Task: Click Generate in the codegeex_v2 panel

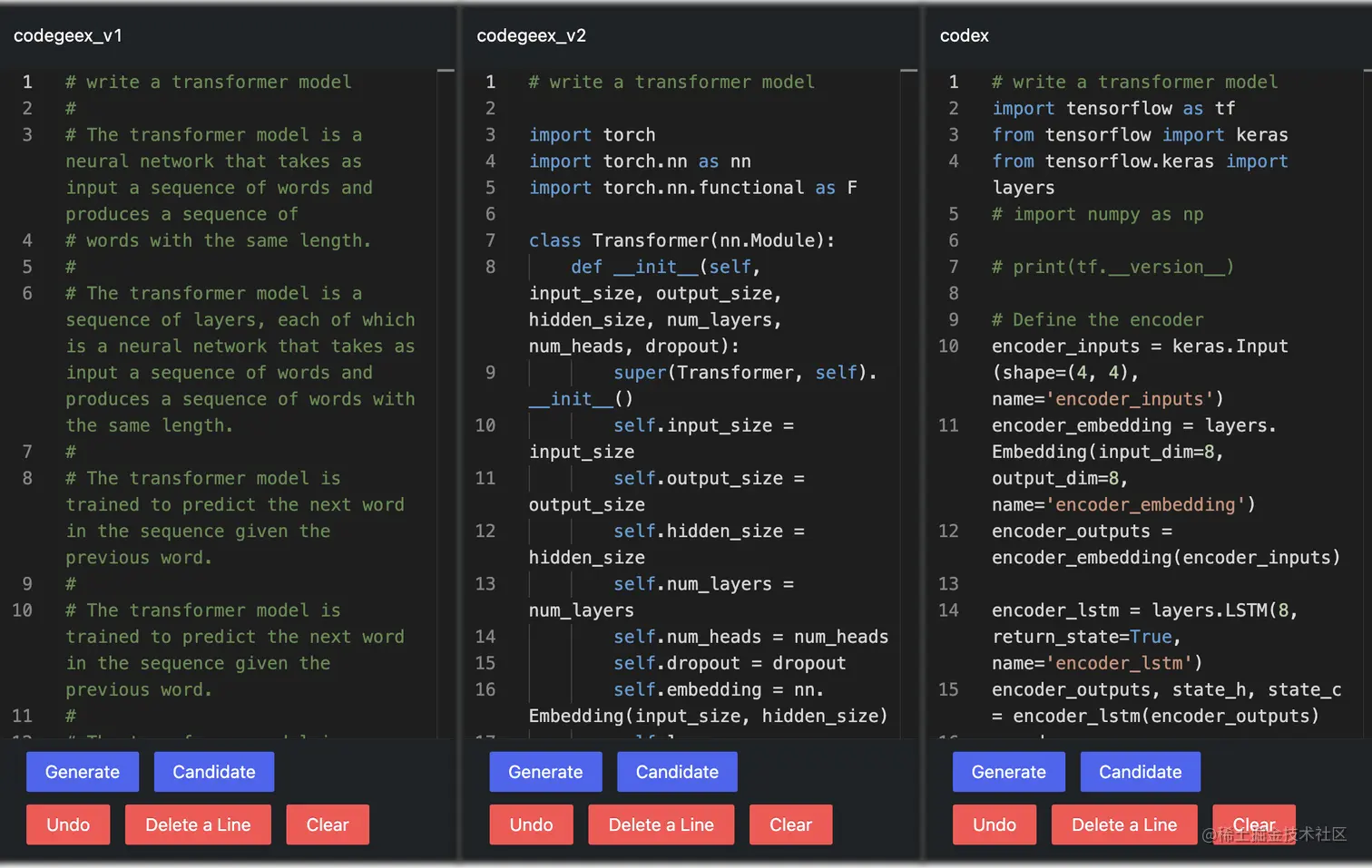Action: [x=545, y=772]
